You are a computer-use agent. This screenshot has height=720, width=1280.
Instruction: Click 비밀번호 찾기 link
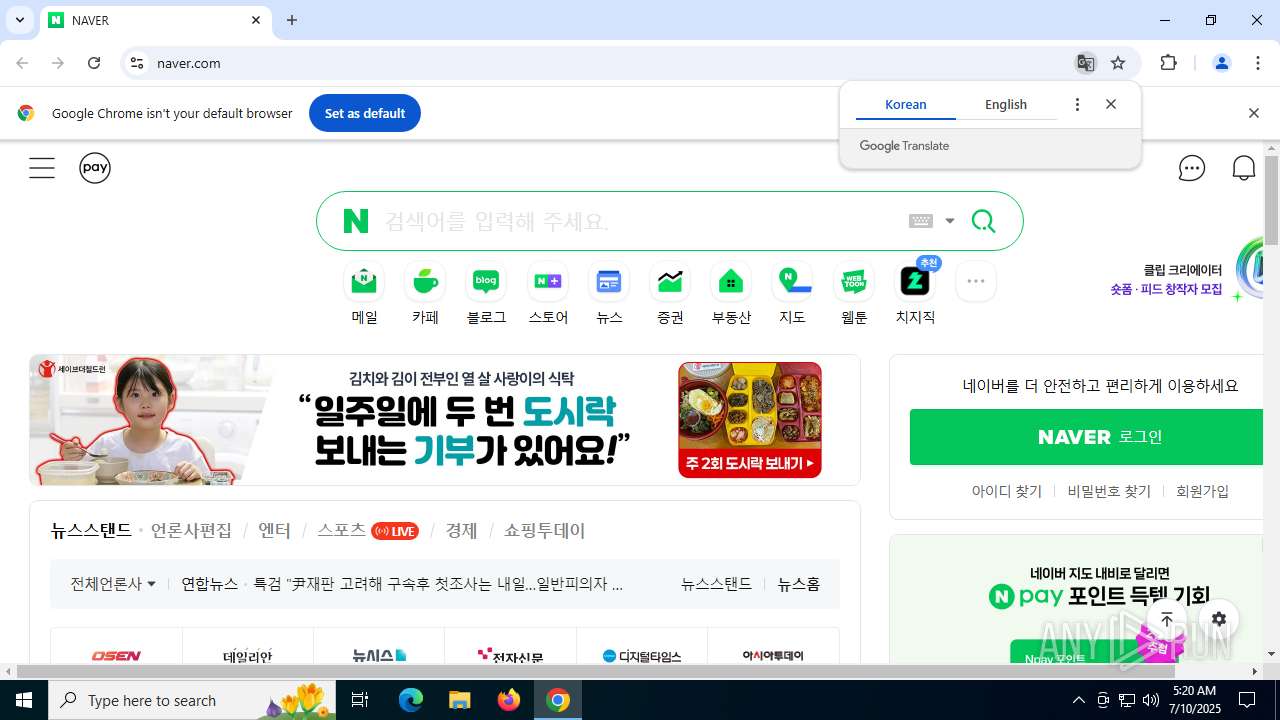1109,491
